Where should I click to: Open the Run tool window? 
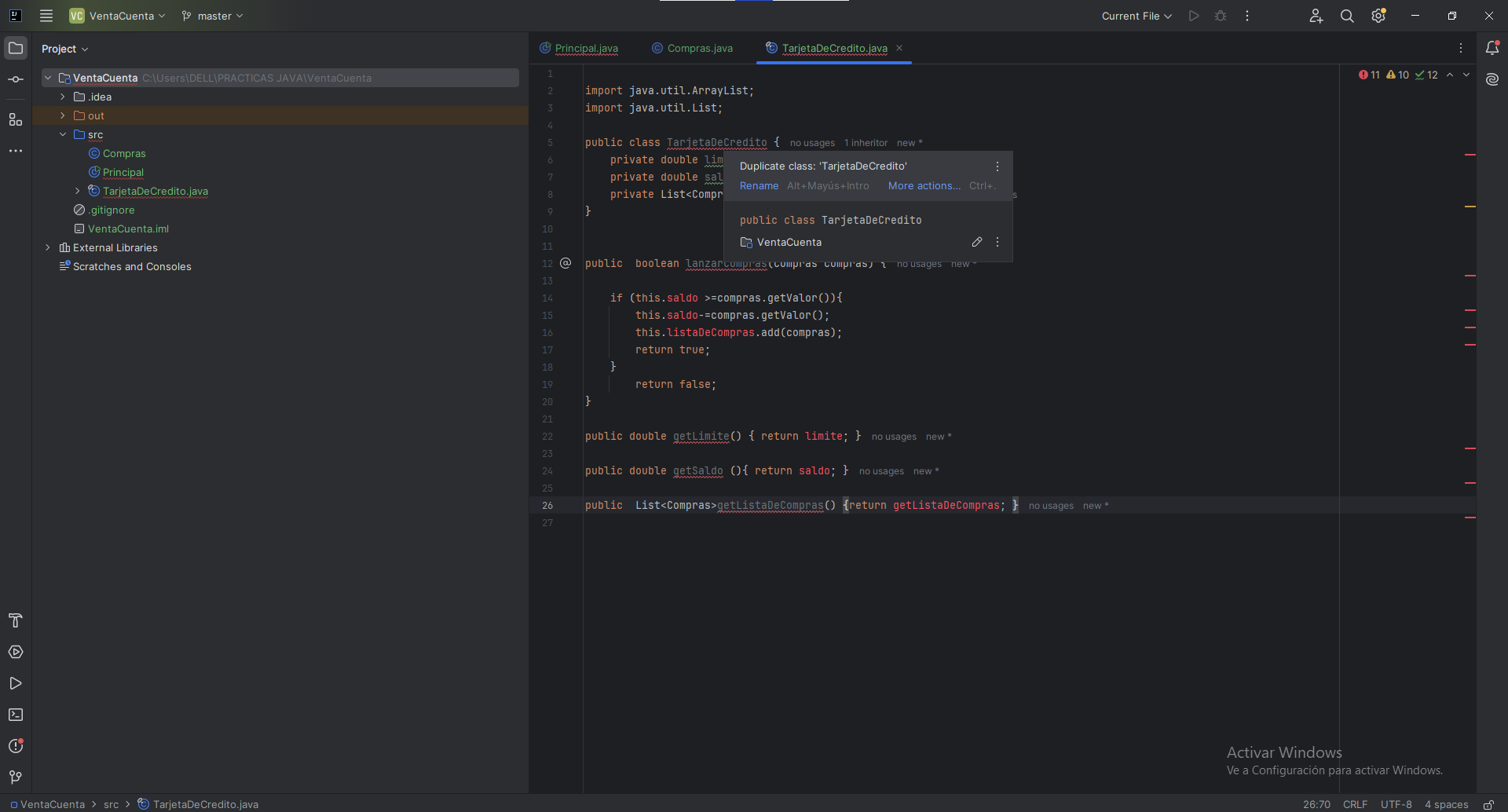click(16, 683)
